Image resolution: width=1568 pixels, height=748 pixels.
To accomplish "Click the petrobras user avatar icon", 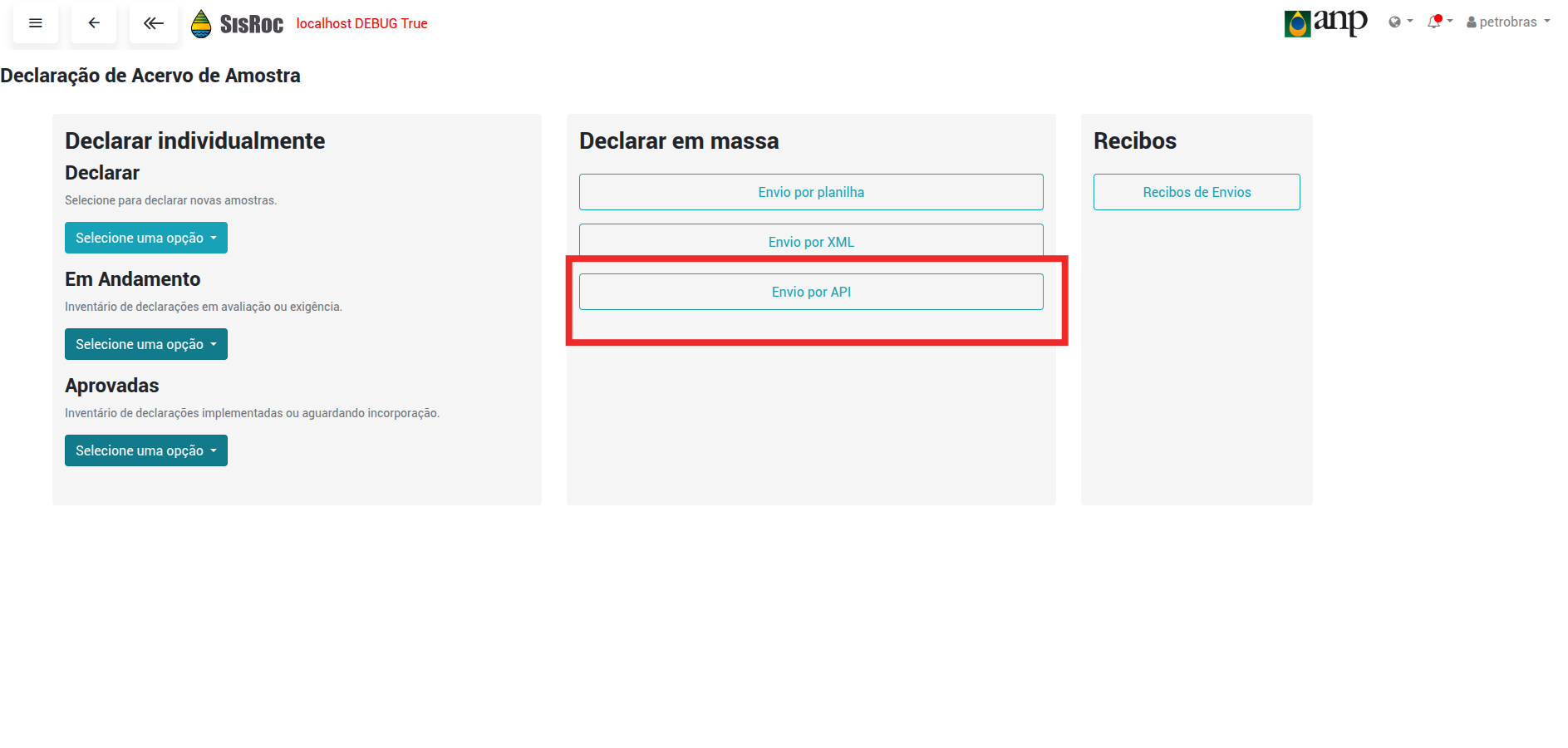I will coord(1472,22).
